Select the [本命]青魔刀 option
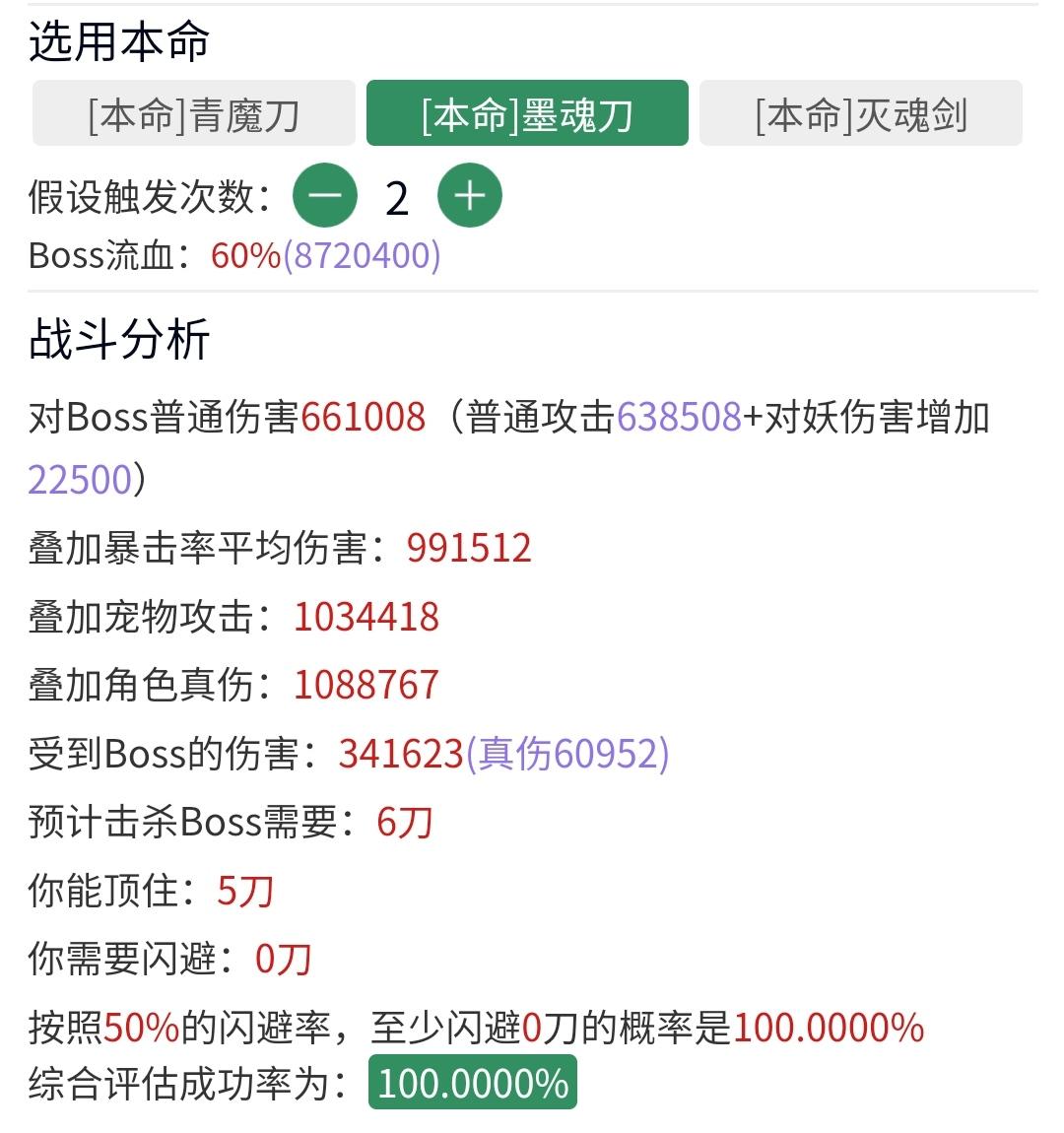 point(193,113)
